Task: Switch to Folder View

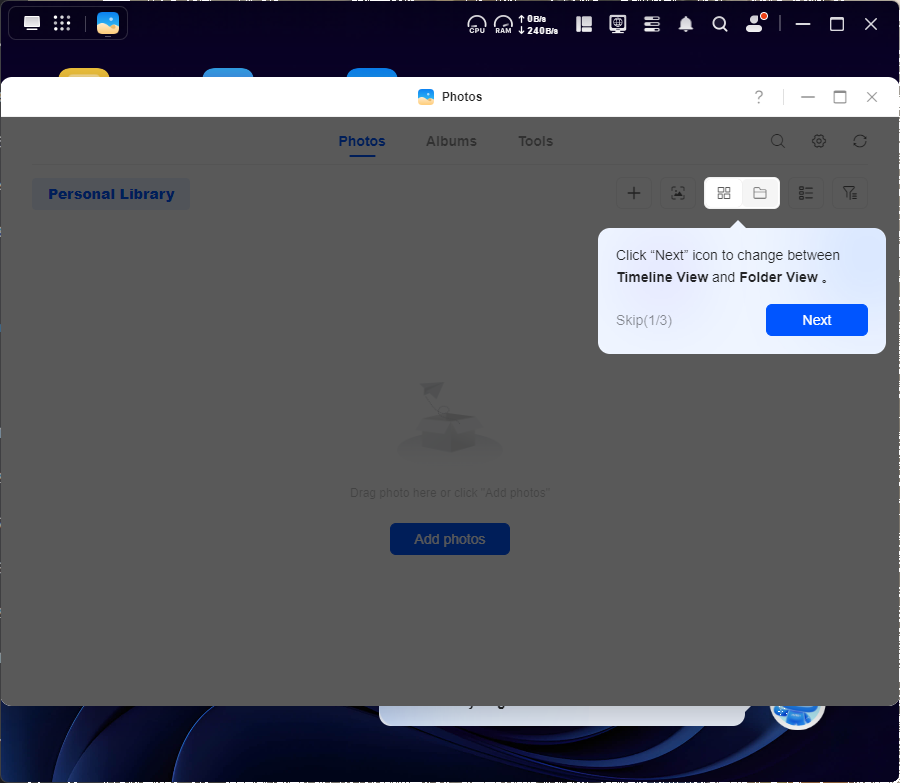Action: coord(760,193)
